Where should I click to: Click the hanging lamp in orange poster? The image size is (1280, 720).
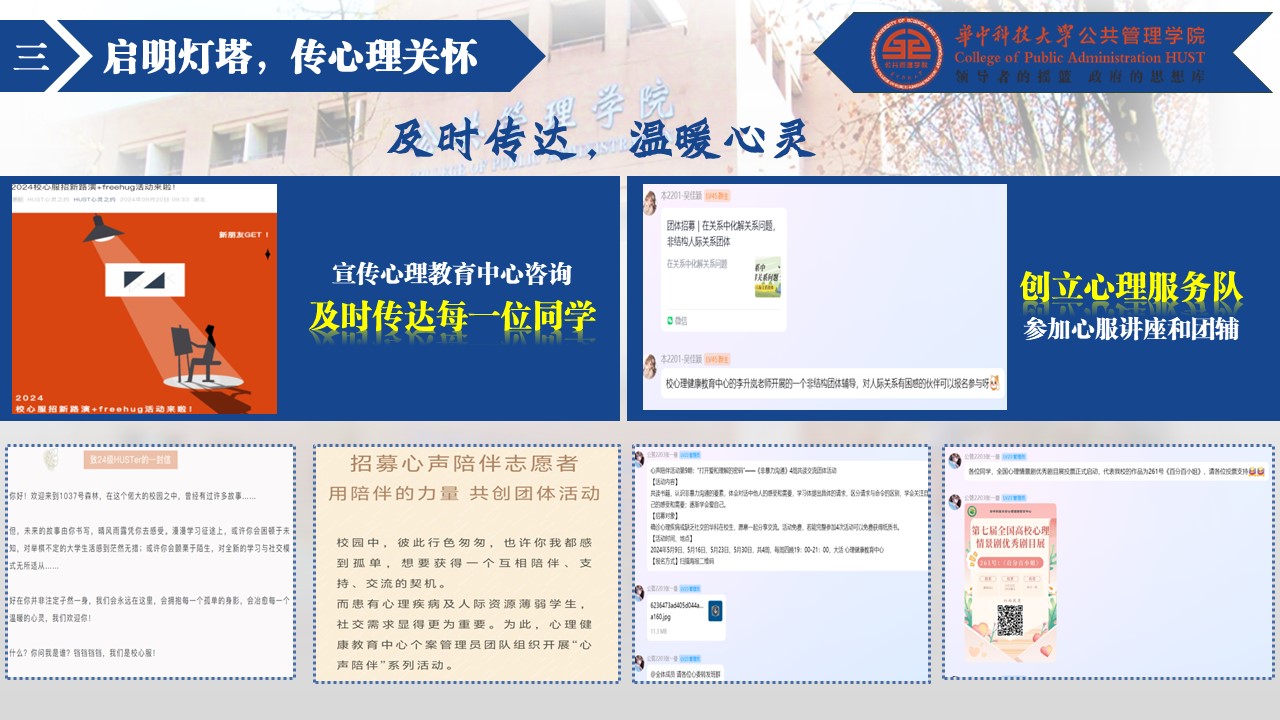coord(103,231)
